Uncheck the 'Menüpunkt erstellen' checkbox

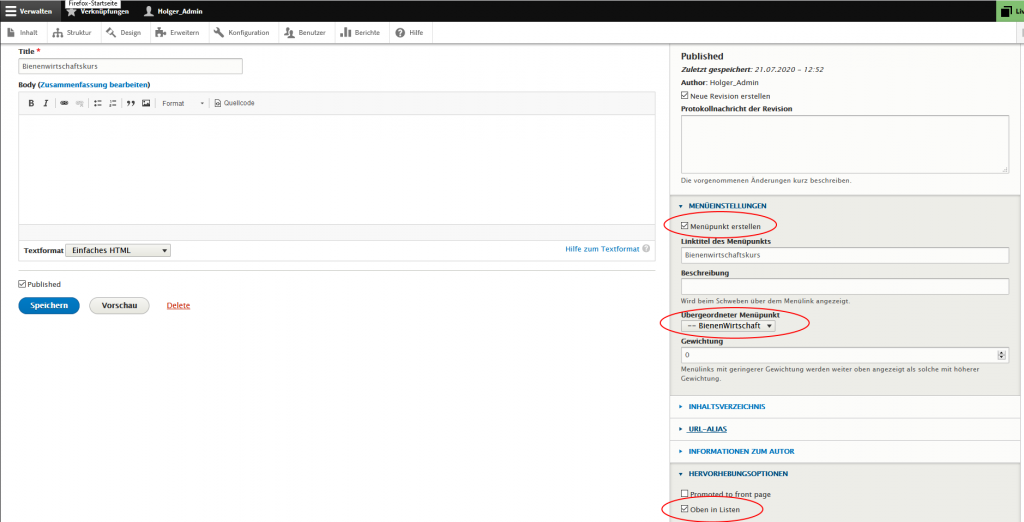pyautogui.click(x=685, y=226)
